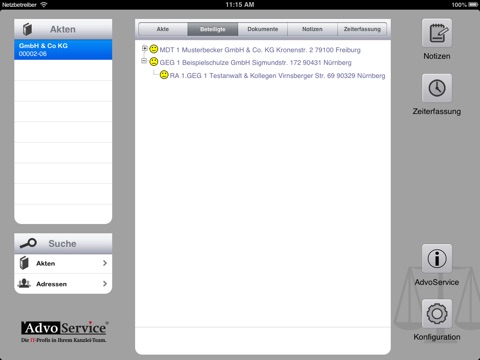Collapse the GEG 1 Beispielschulze tree node
The height and width of the screenshot is (360, 480).
[x=144, y=61]
